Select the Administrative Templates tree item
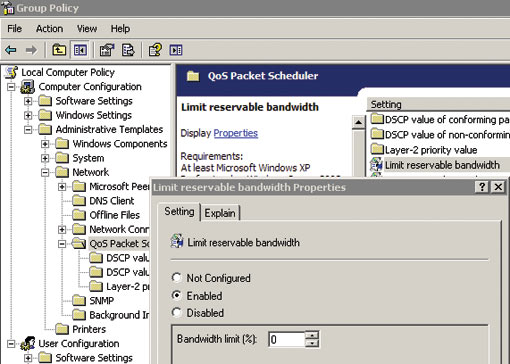Screen dimensions: 510x364 pos(109,129)
